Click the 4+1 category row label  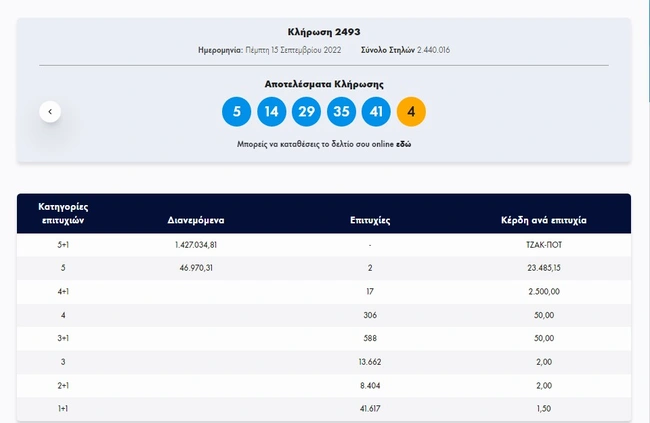click(64, 293)
